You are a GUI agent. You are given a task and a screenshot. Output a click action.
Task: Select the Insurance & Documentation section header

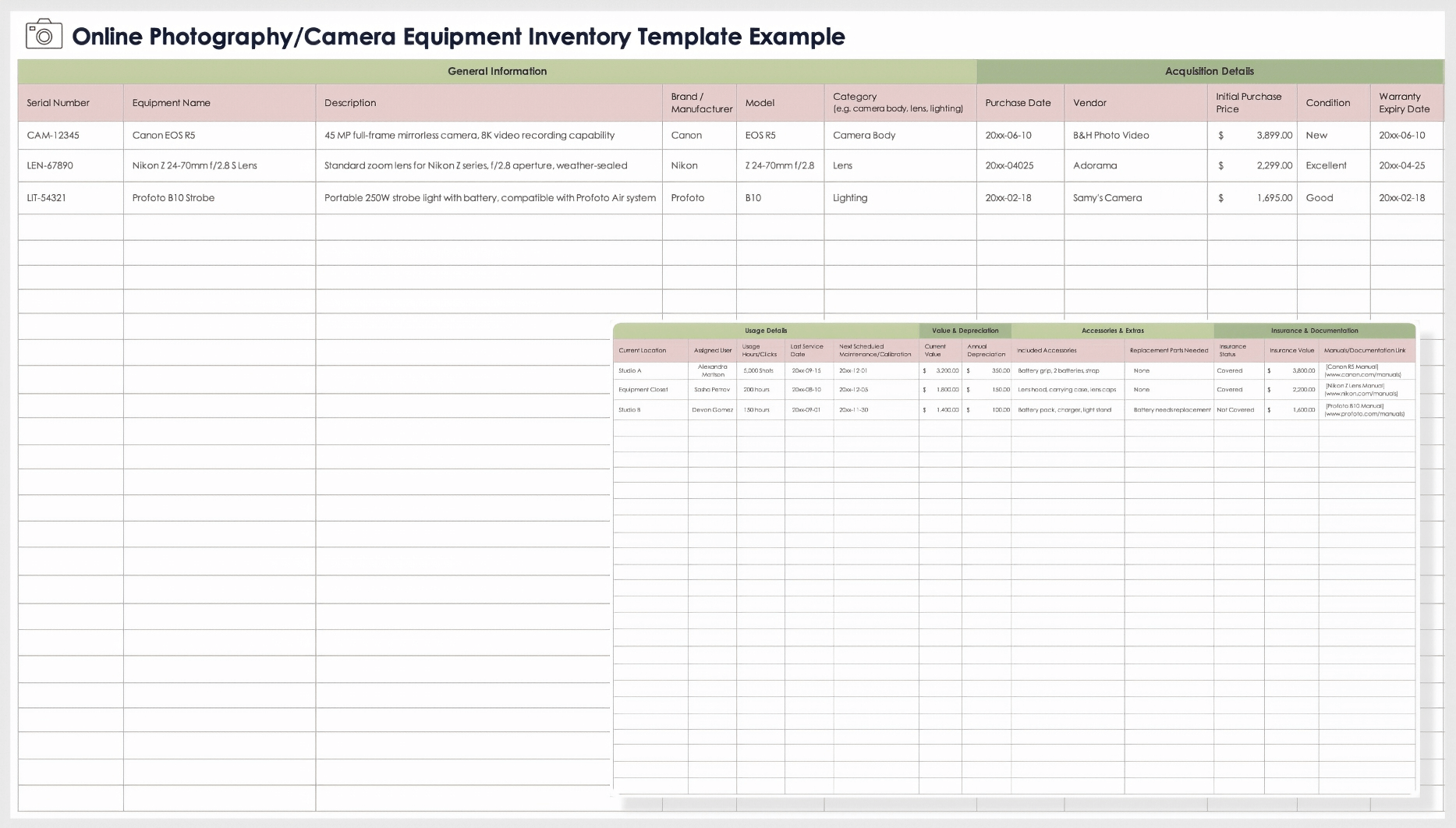pyautogui.click(x=1314, y=331)
